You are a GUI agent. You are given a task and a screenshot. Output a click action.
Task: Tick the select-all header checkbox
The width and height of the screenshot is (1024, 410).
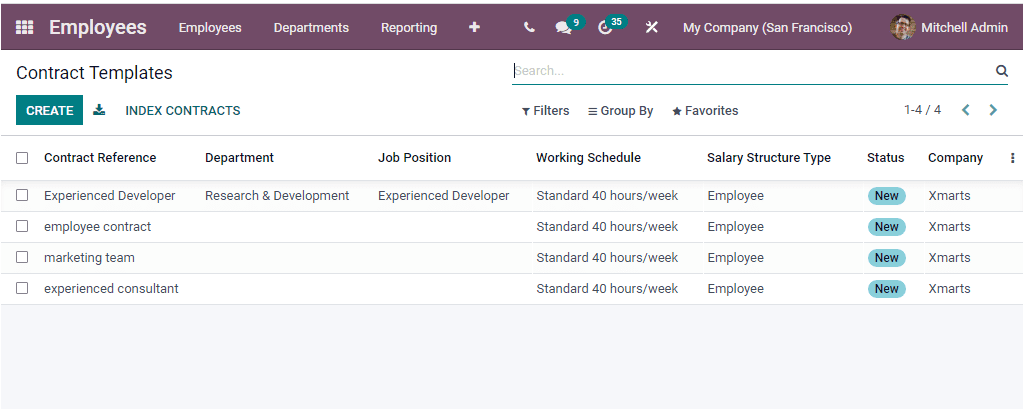coord(22,158)
